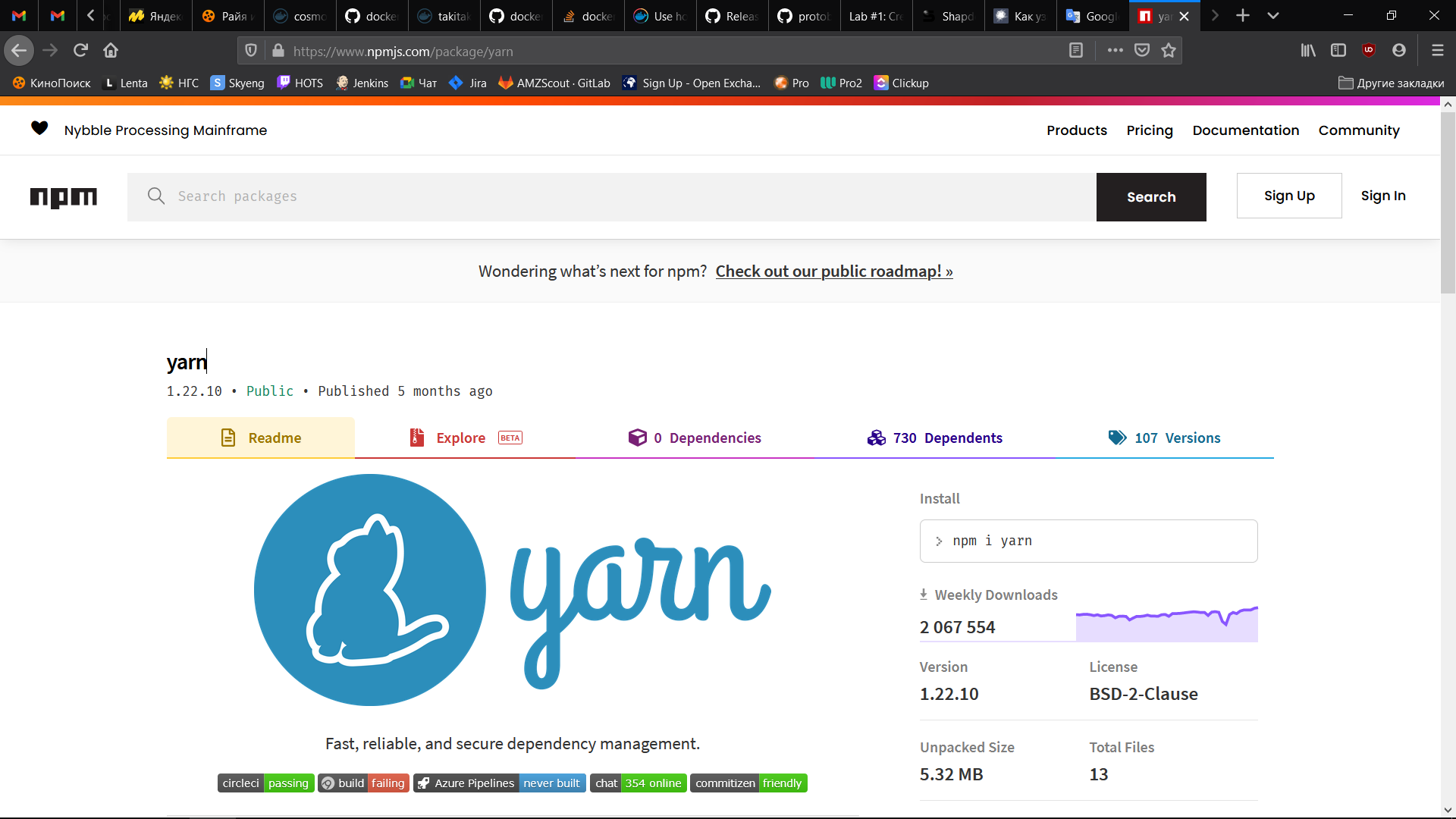Expand the tab list chevron

(x=1273, y=15)
